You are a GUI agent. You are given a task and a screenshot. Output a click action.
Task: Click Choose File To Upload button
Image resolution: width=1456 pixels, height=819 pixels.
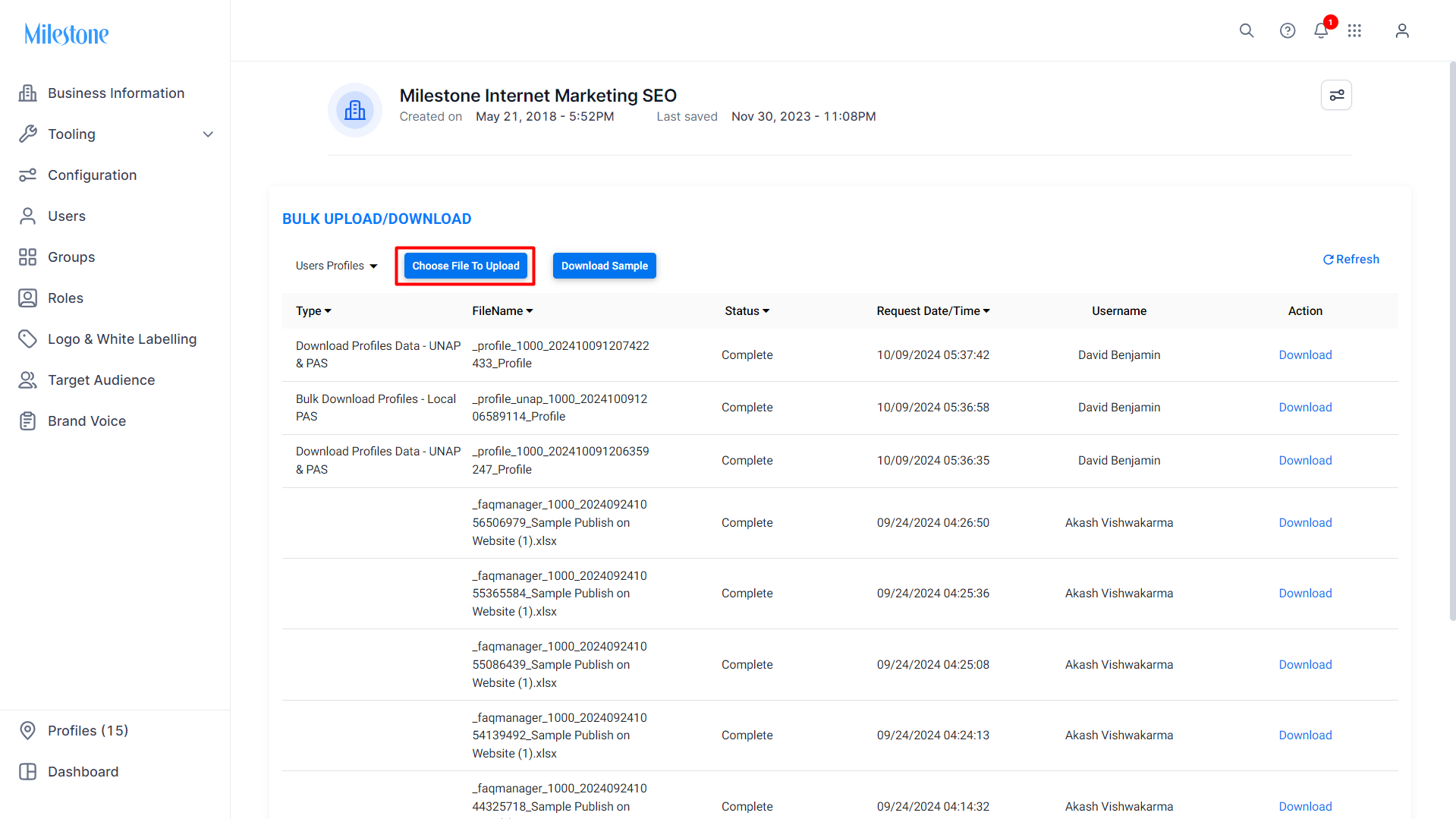pyautogui.click(x=466, y=266)
